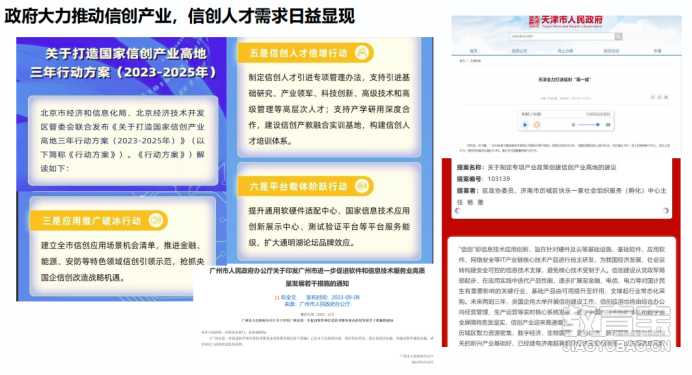Click the left circular arrow on proposal card
692x375 pixels.
tap(458, 211)
